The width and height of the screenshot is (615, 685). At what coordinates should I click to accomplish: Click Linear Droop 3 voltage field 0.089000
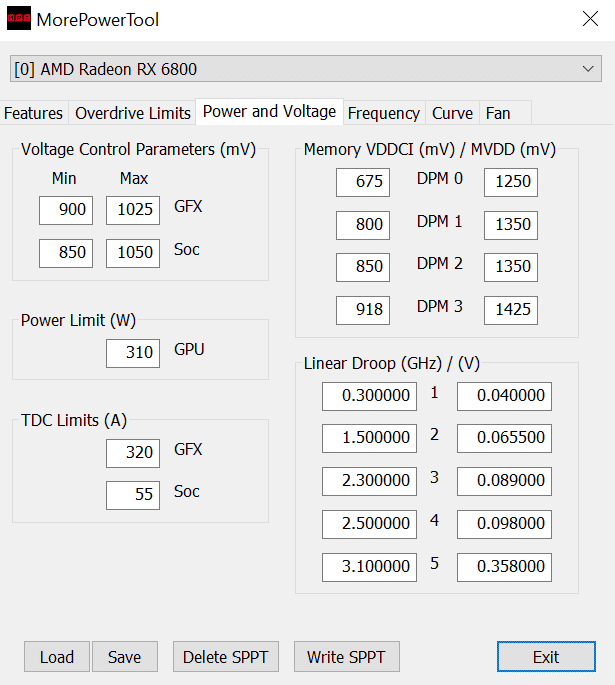pyautogui.click(x=504, y=481)
